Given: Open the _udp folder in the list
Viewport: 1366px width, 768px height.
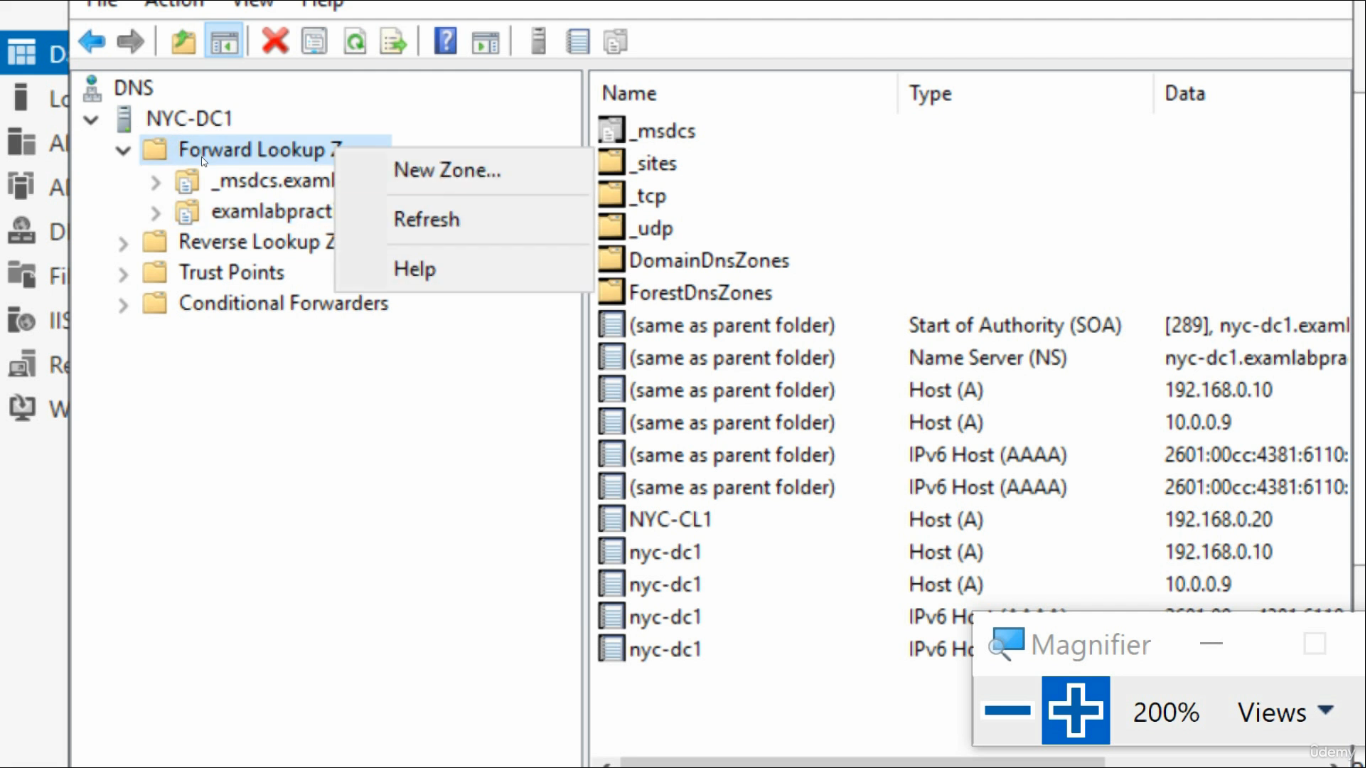Looking at the screenshot, I should [x=651, y=228].
